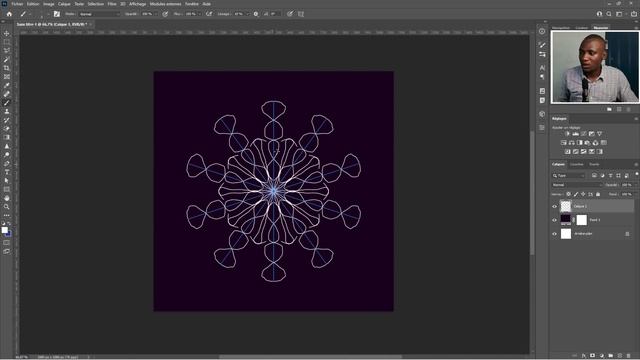Select the Arrière-plan layer name

[583, 234]
